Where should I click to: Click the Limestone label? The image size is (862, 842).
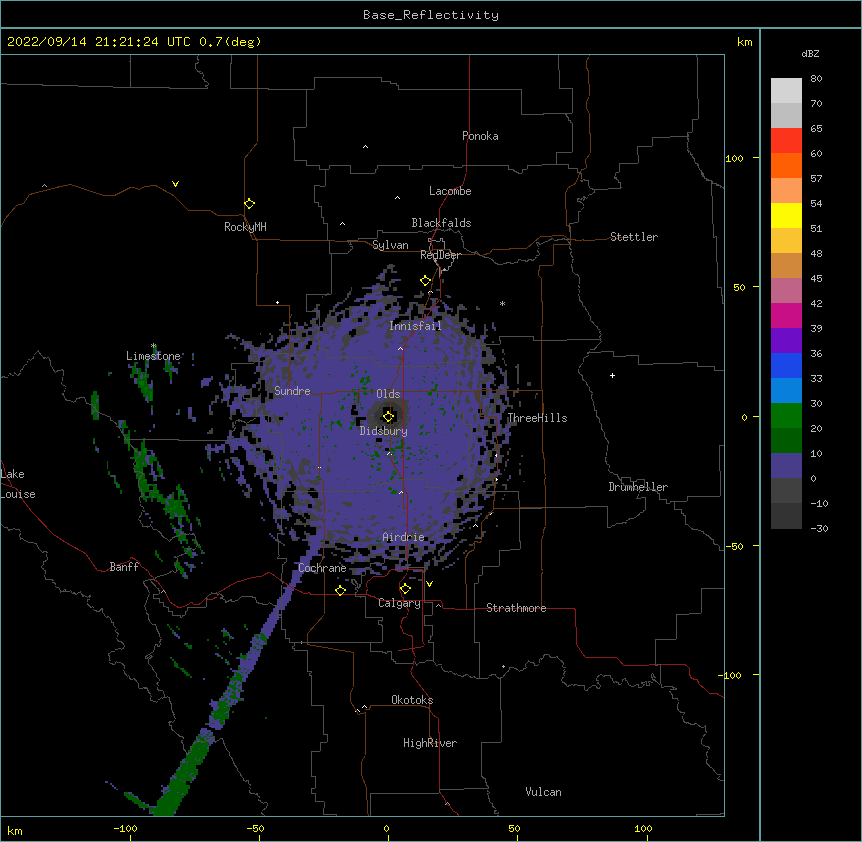(x=153, y=356)
